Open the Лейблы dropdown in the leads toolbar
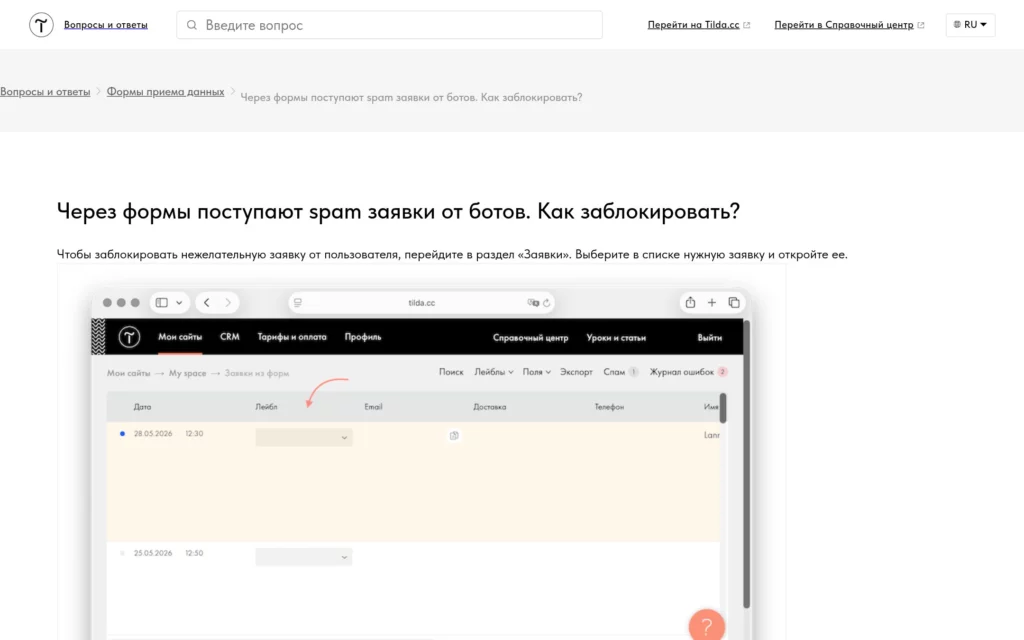The image size is (1024, 640). pyautogui.click(x=494, y=372)
